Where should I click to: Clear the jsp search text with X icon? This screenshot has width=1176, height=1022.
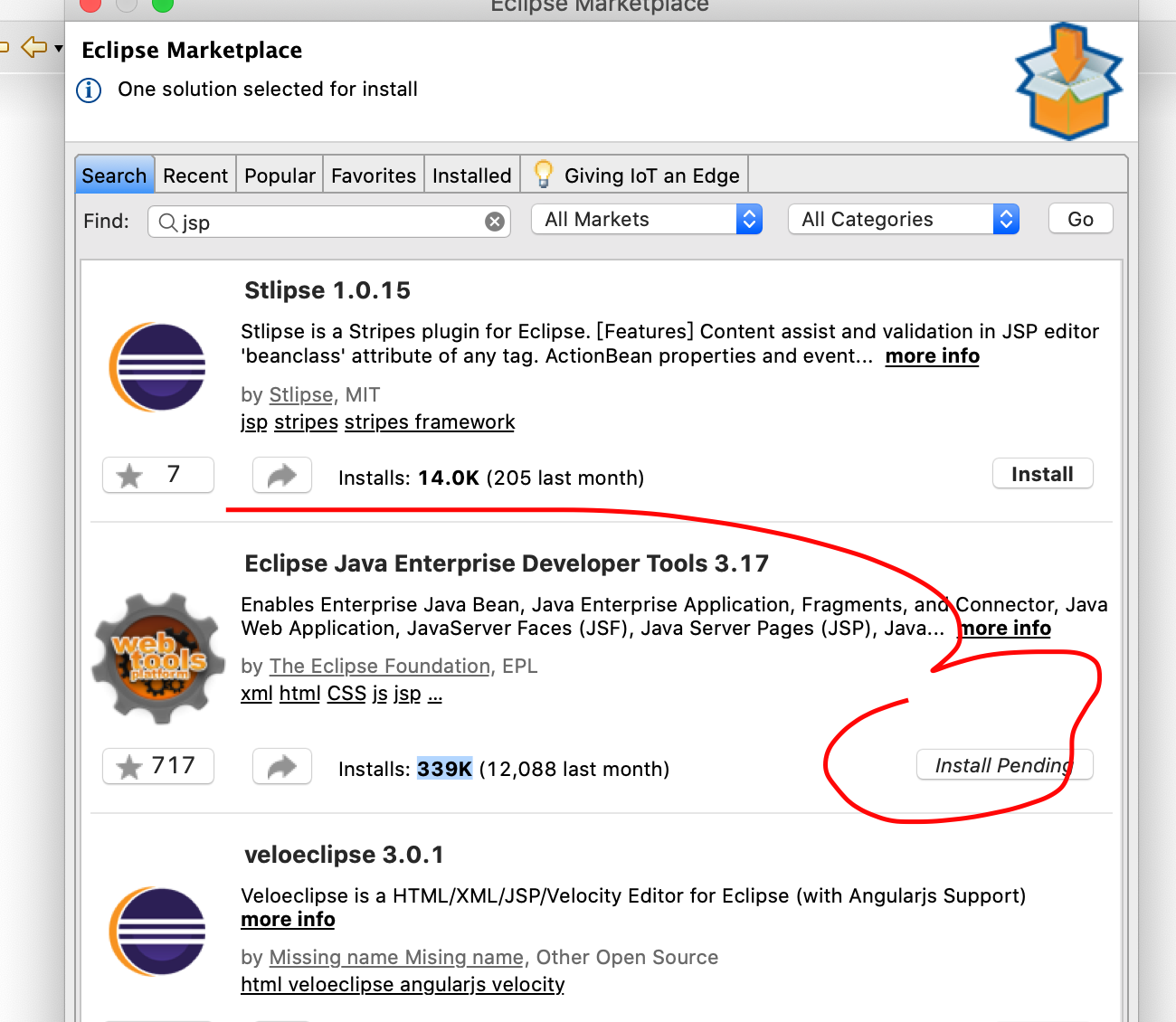point(495,222)
